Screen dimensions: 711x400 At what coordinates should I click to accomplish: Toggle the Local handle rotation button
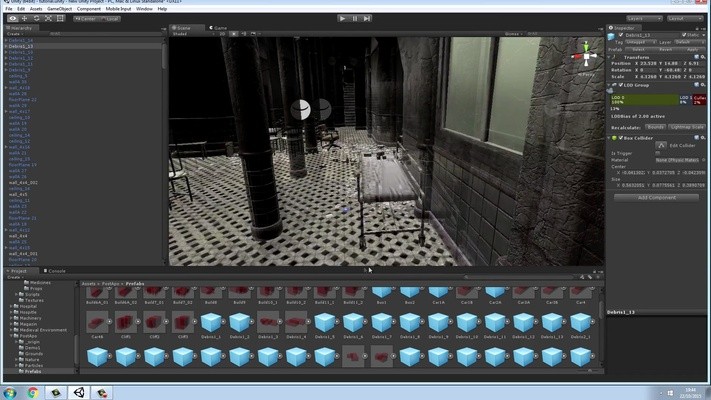click(109, 19)
